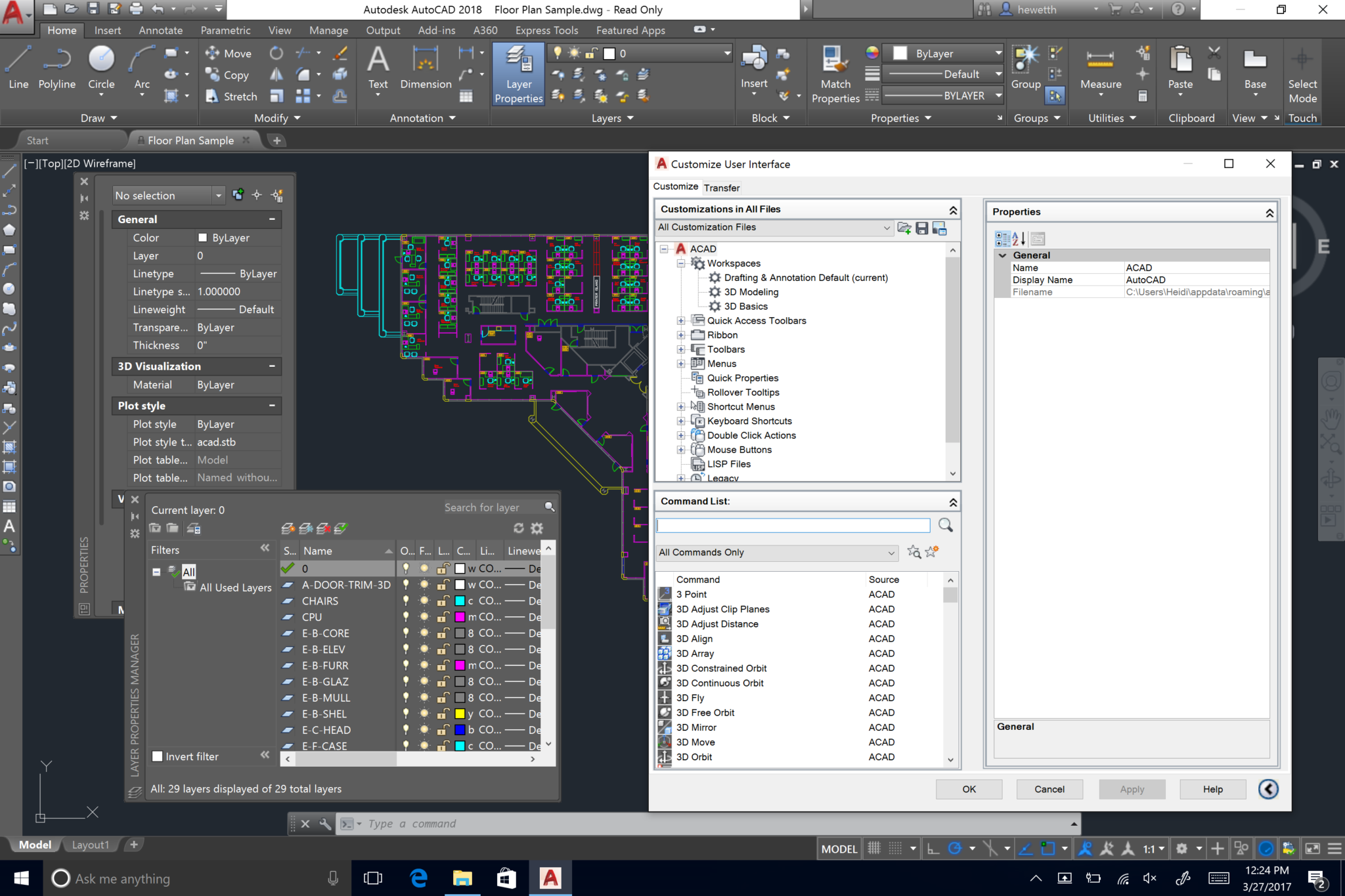Click the Cancel button in dialog
This screenshot has width=1345, height=896.
pos(1049,789)
